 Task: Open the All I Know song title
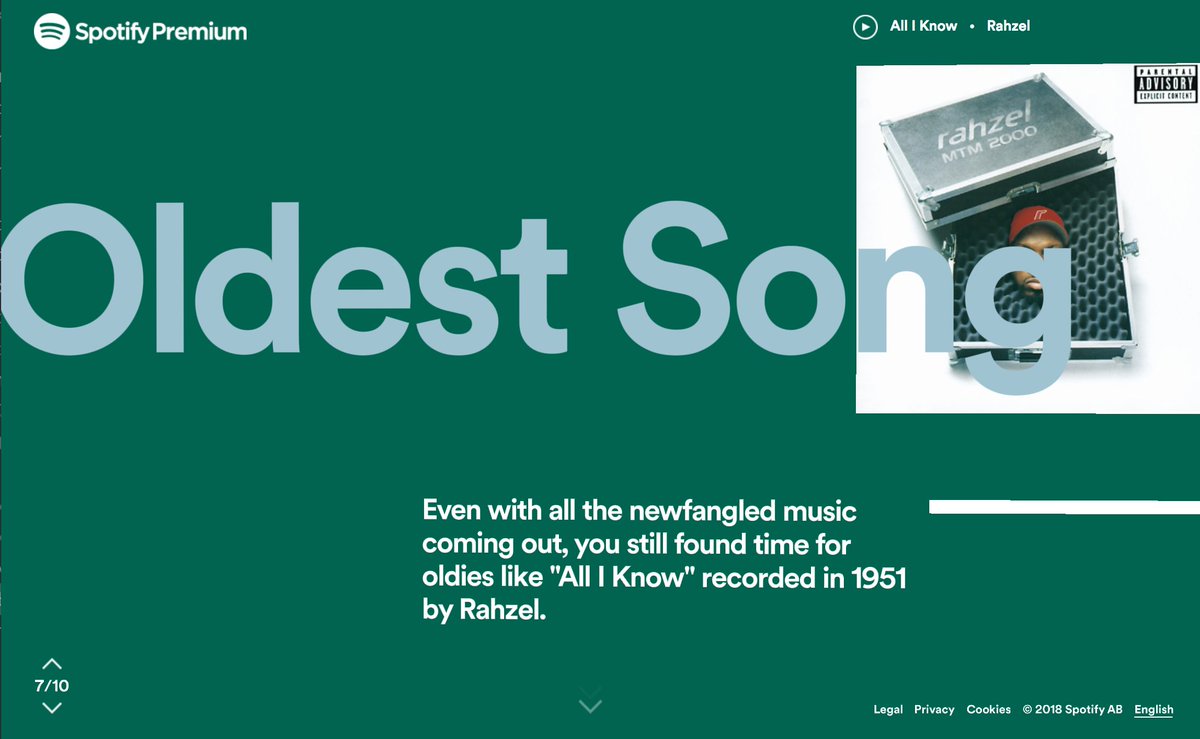coord(923,26)
